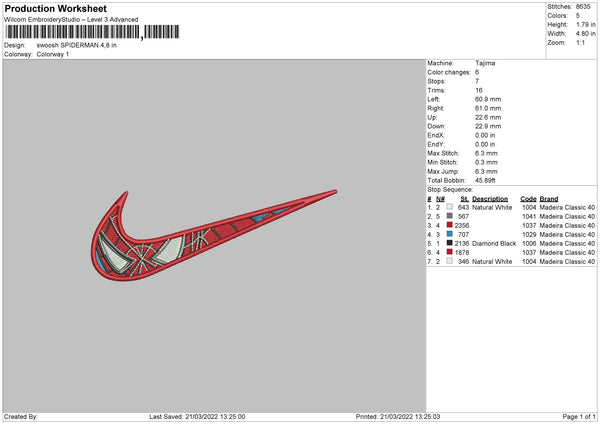Click the barcode under the worksheet title
Screen dimensions: 600x424
(92, 32)
